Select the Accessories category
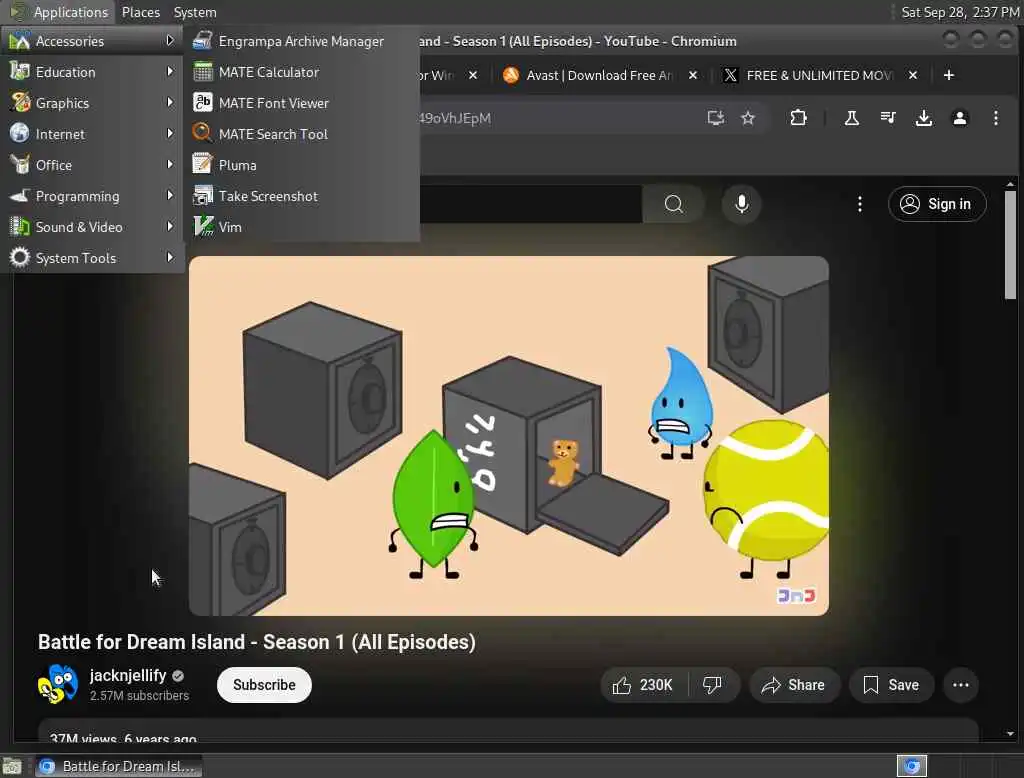Image resolution: width=1024 pixels, height=778 pixels. click(x=92, y=41)
